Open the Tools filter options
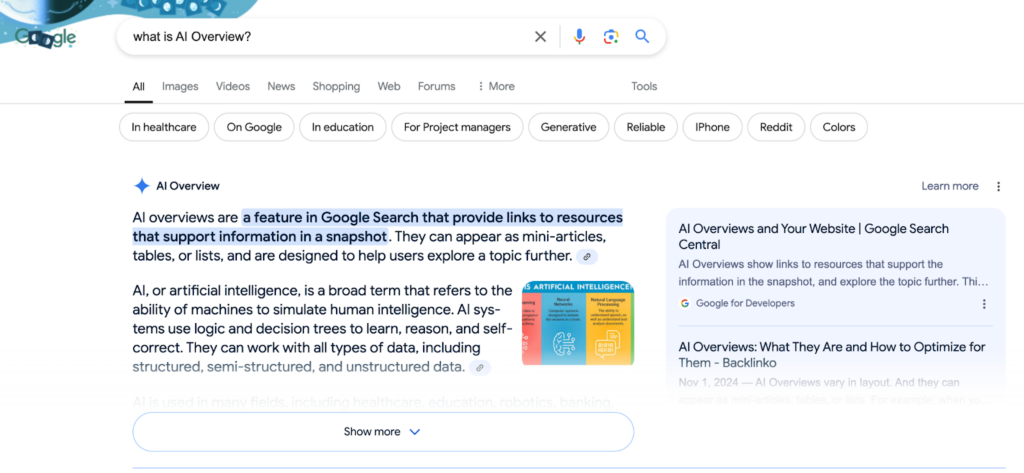This screenshot has height=473, width=1024. point(644,87)
